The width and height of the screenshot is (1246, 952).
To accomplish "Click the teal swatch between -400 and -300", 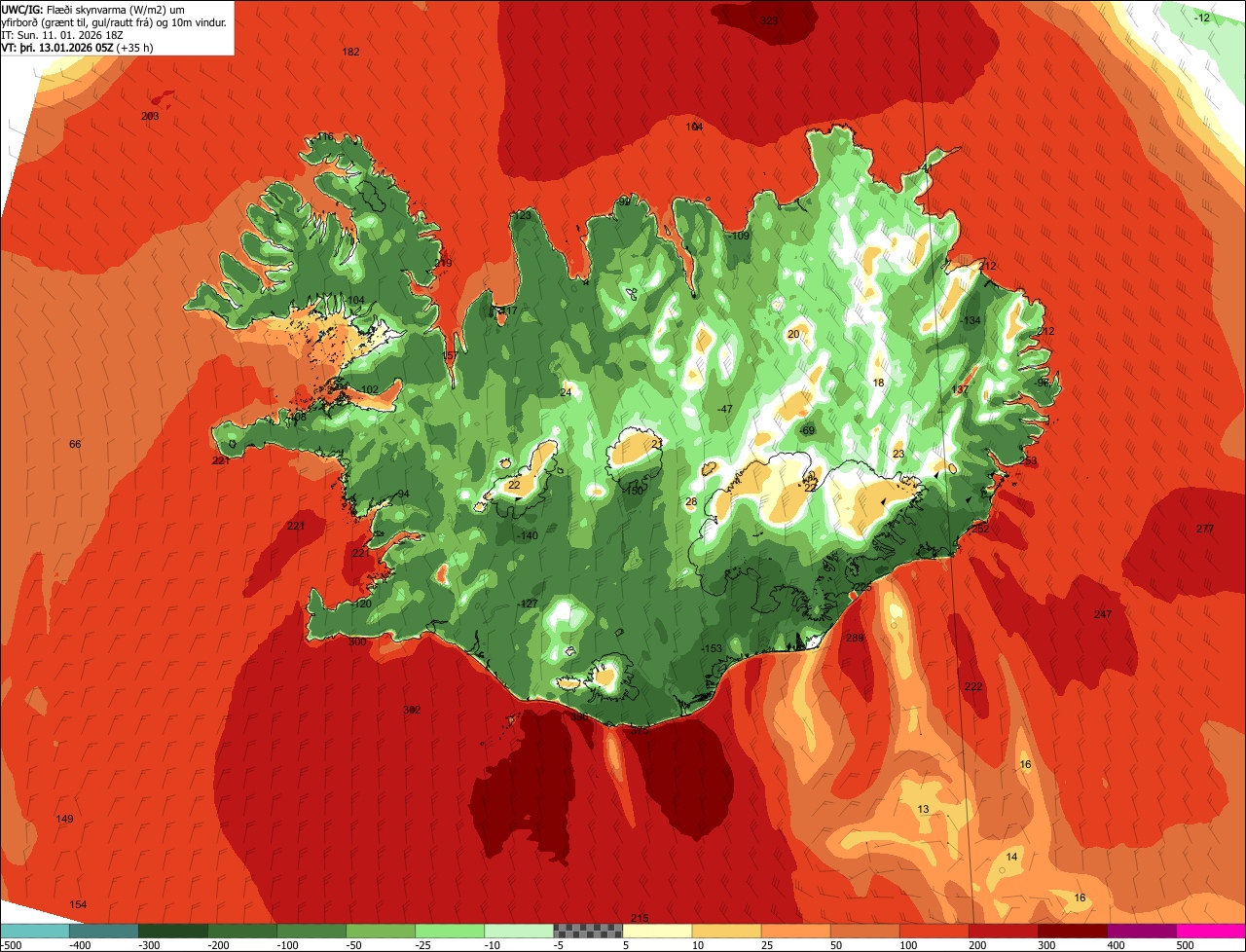I will (x=103, y=931).
